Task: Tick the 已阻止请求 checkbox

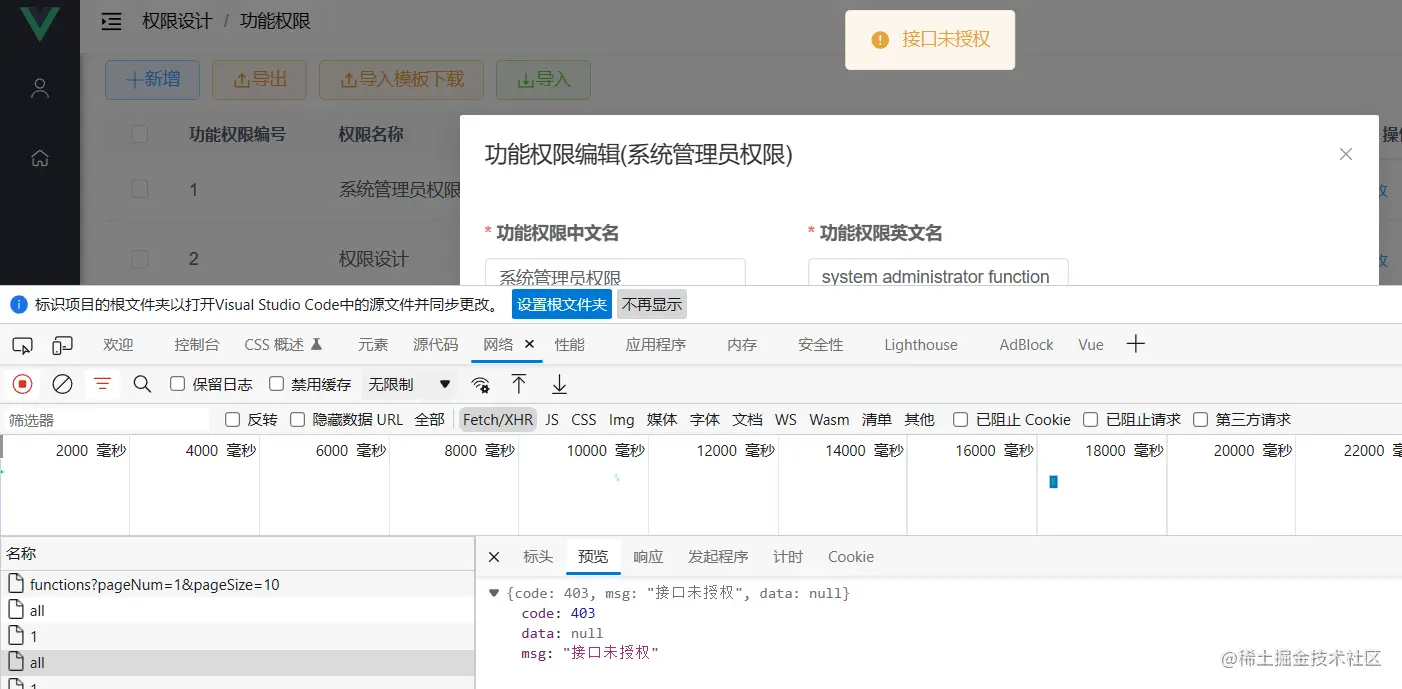Action: click(x=1091, y=420)
